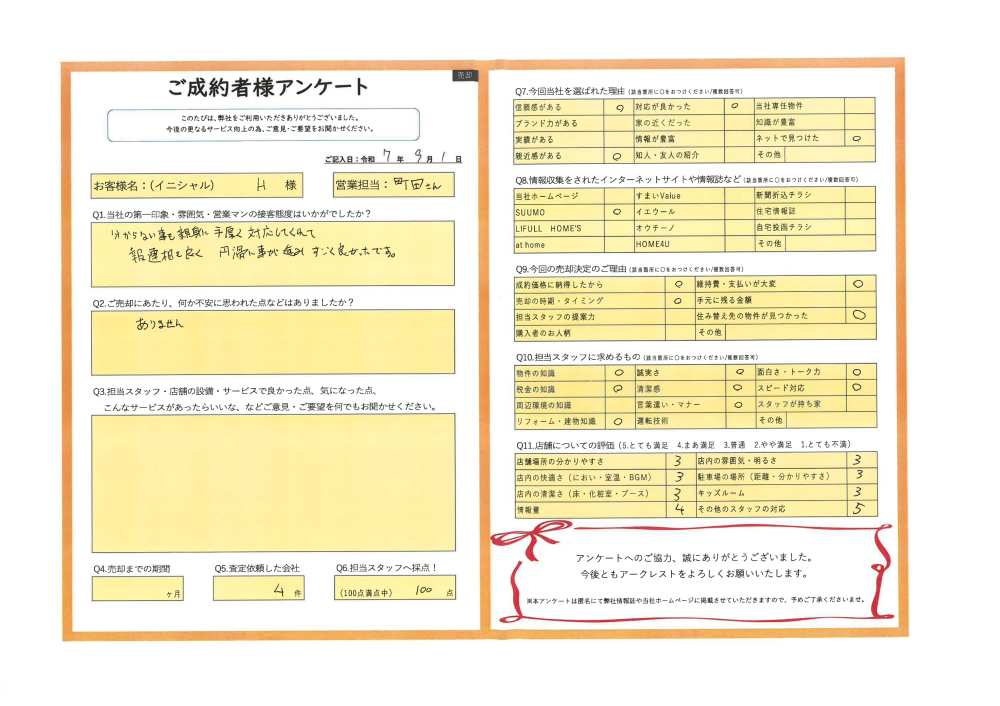Toggle the SUUMO checkbox in Q8
This screenshot has width=1000, height=706.
click(617, 213)
